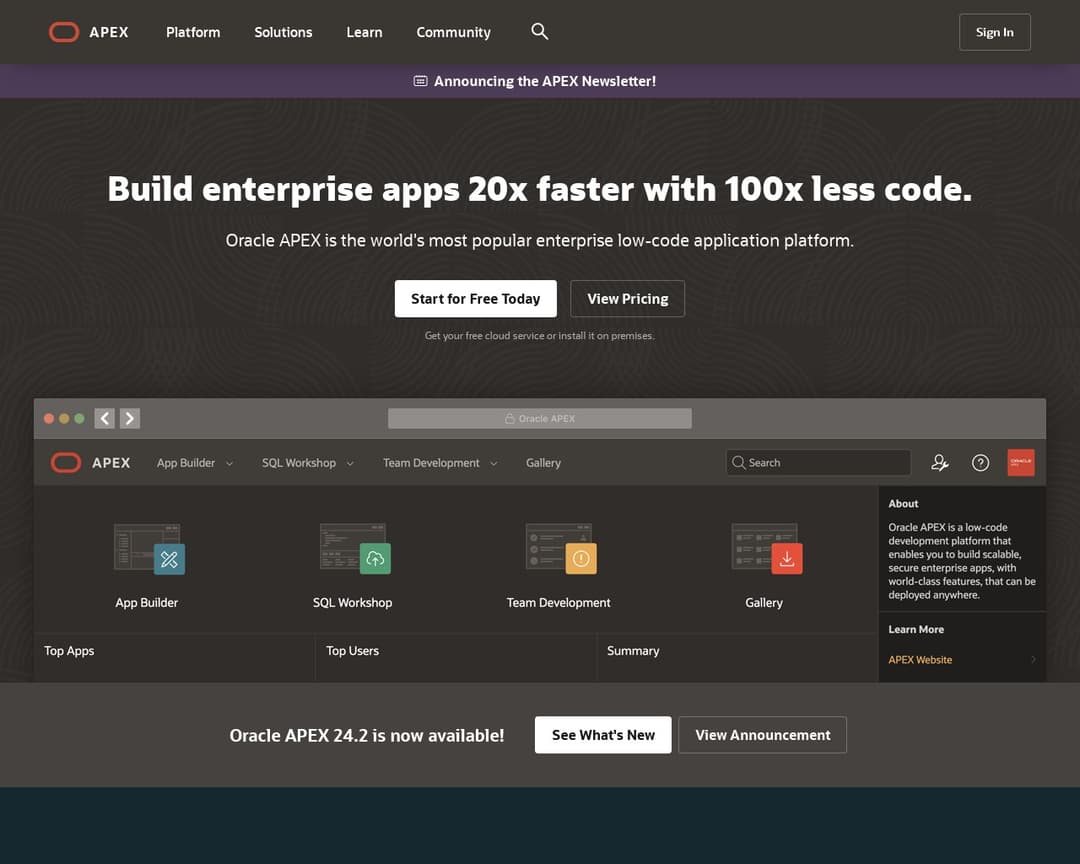Viewport: 1080px width, 864px height.
Task: Click the free cloud service note text
Action: [x=539, y=336]
